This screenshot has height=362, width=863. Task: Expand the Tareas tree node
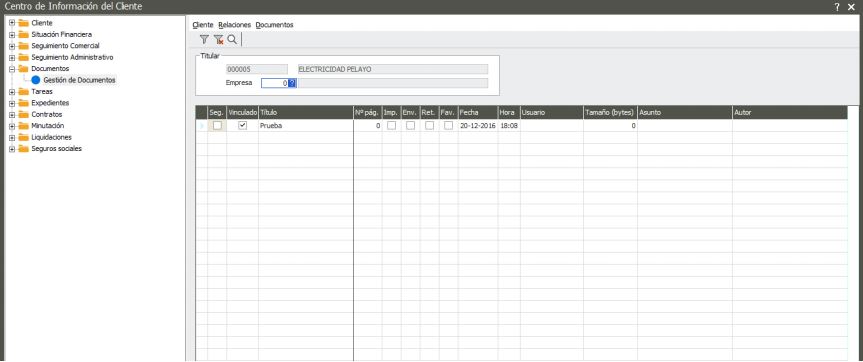(12, 92)
